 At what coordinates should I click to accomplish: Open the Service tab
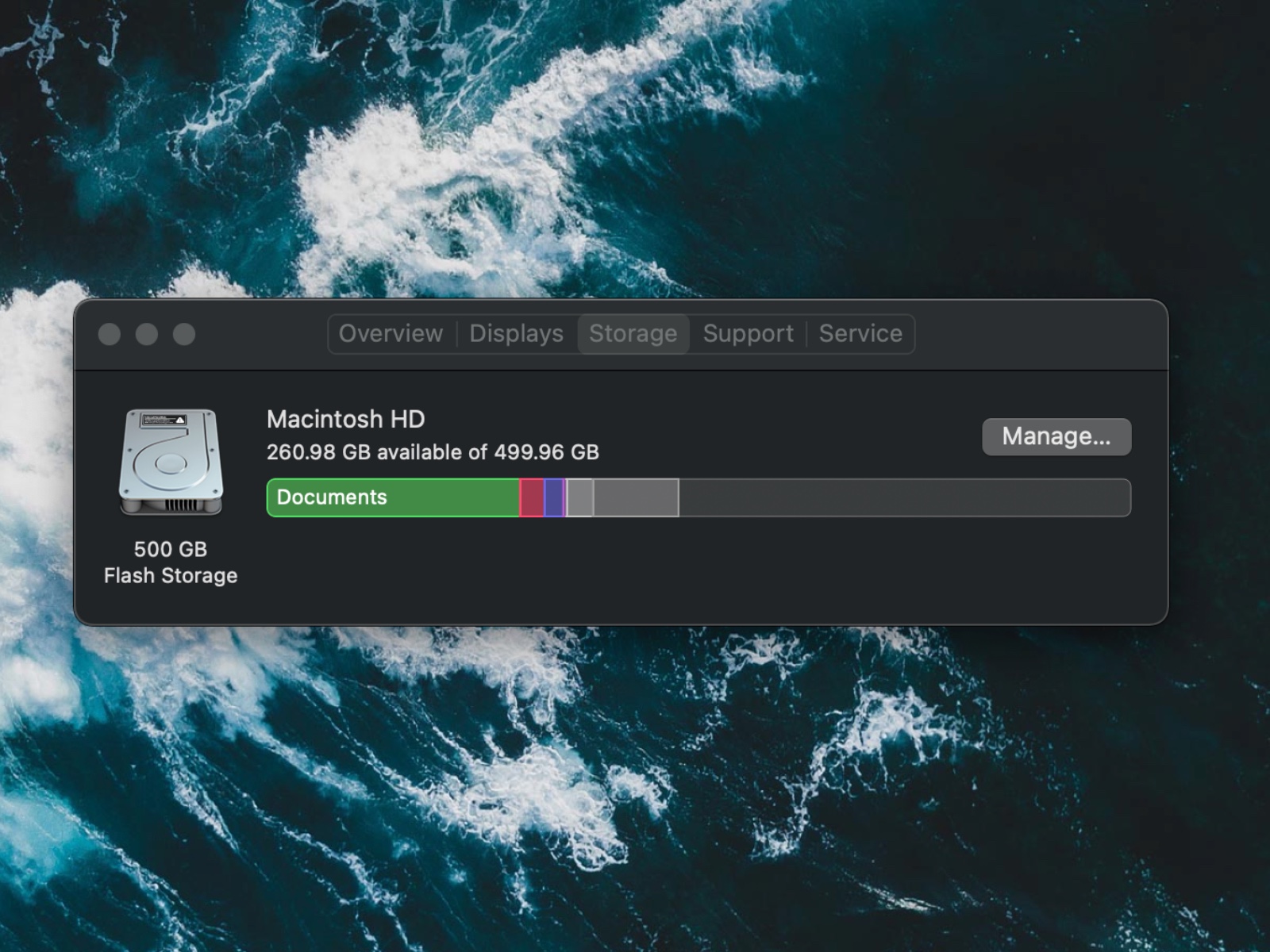coord(860,334)
